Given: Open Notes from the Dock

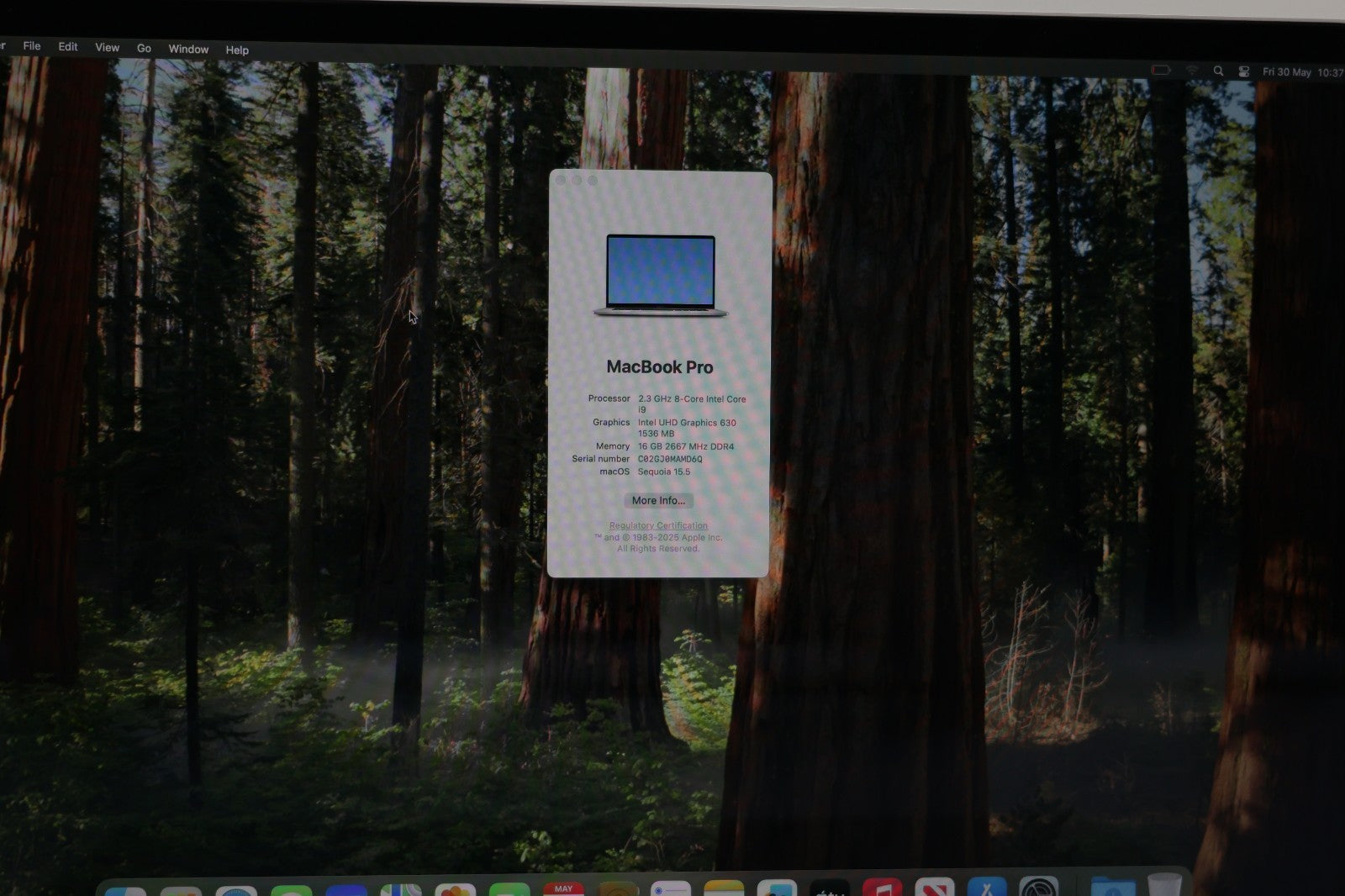Looking at the screenshot, I should coord(724,888).
